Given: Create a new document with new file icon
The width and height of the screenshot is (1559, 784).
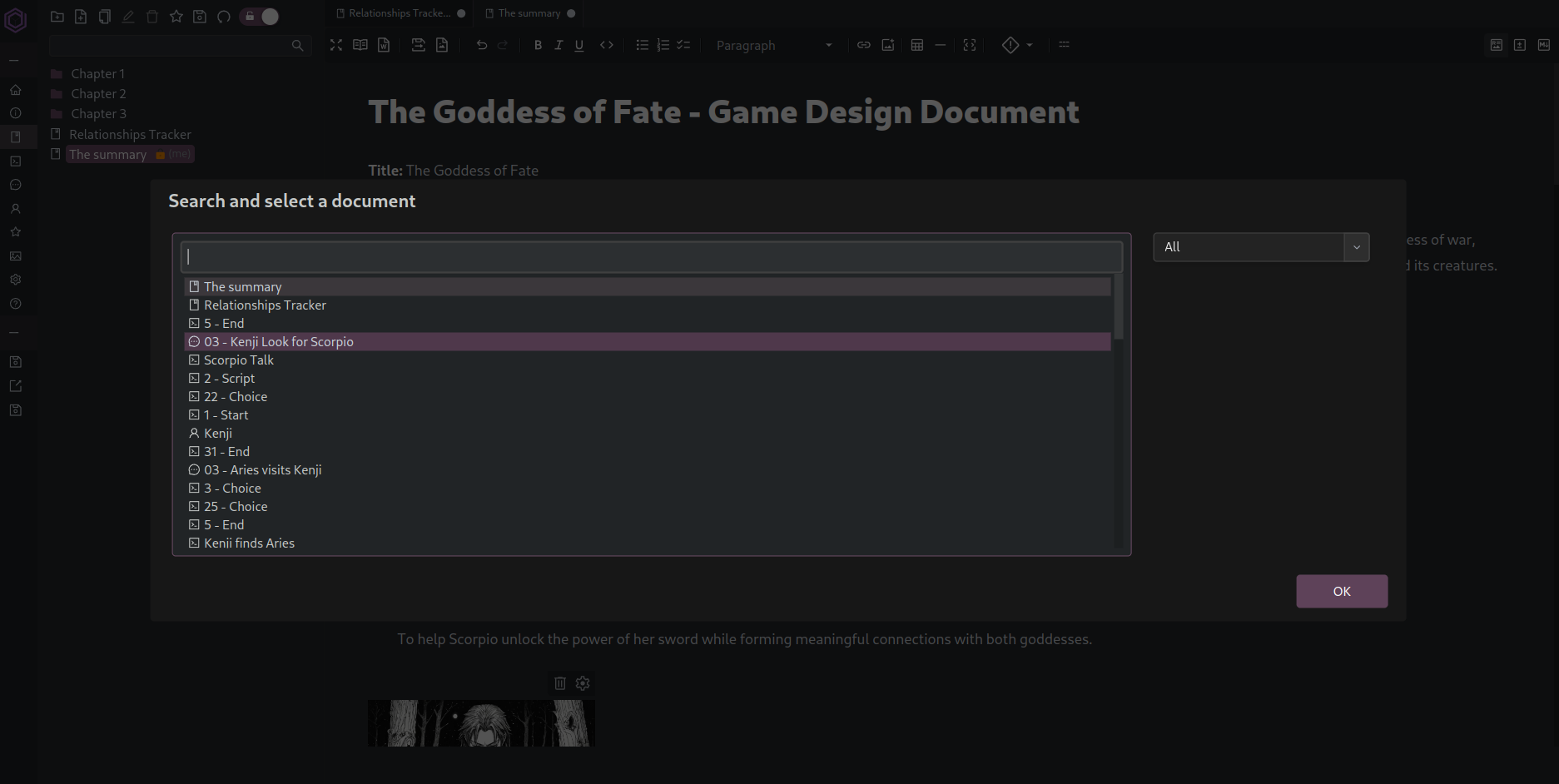Looking at the screenshot, I should pyautogui.click(x=81, y=16).
